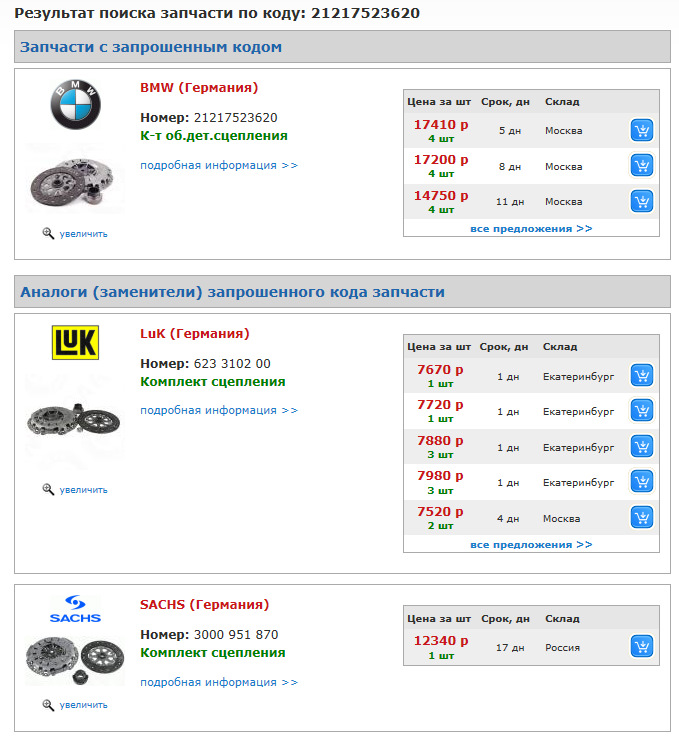
Task: Add LuK 7980 р offer to cart
Action: tap(642, 481)
